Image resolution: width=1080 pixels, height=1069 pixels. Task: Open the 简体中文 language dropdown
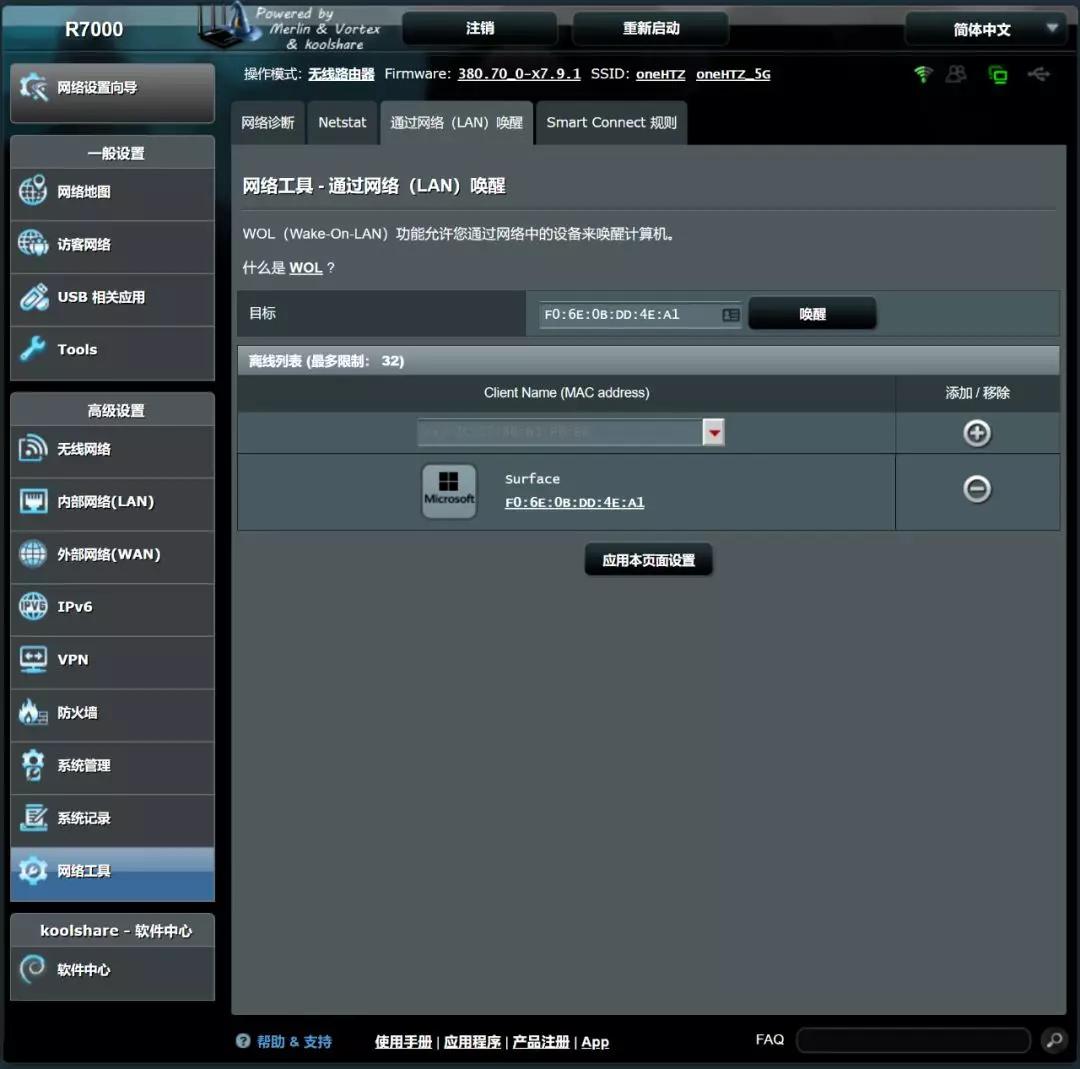984,29
